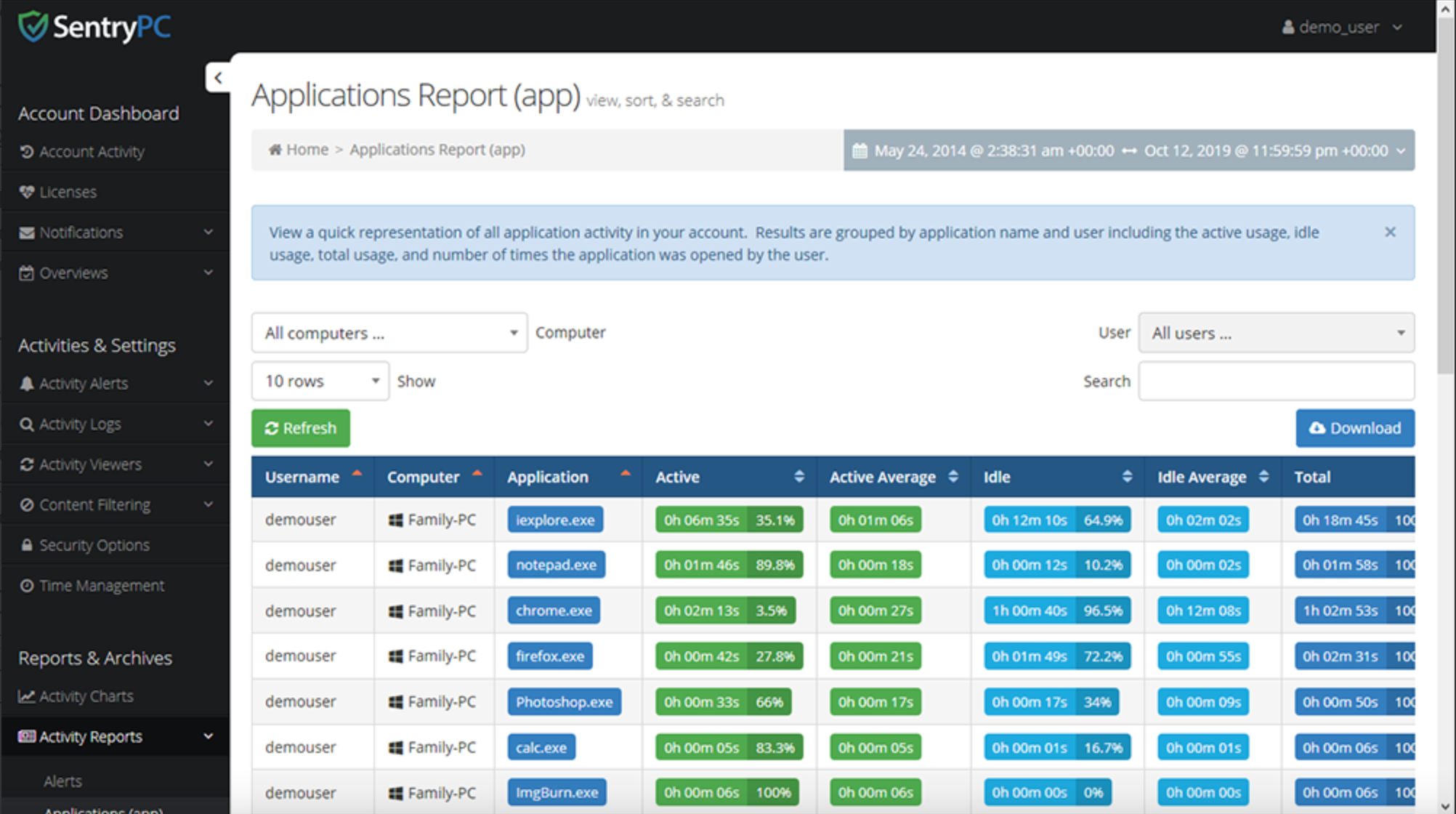Download the applications report

(1354, 428)
